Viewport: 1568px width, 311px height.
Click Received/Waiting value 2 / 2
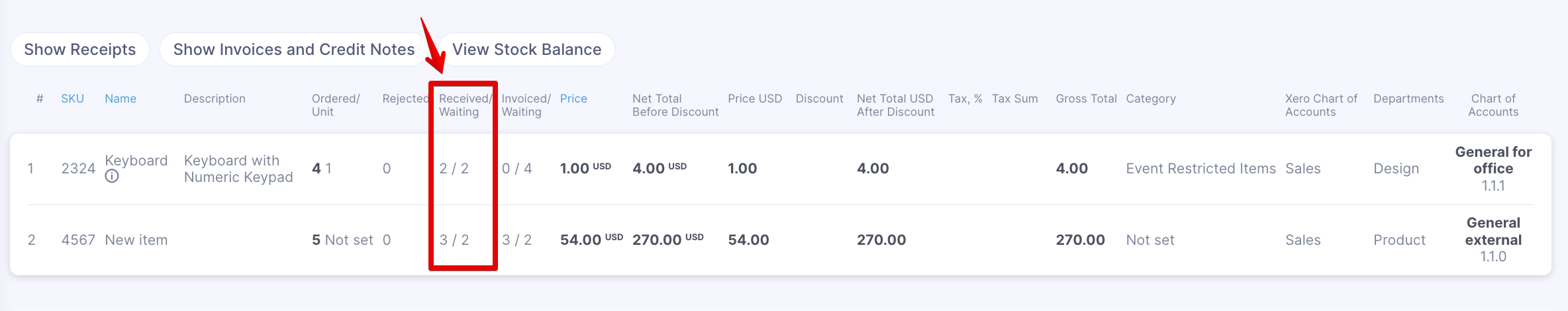coord(454,169)
